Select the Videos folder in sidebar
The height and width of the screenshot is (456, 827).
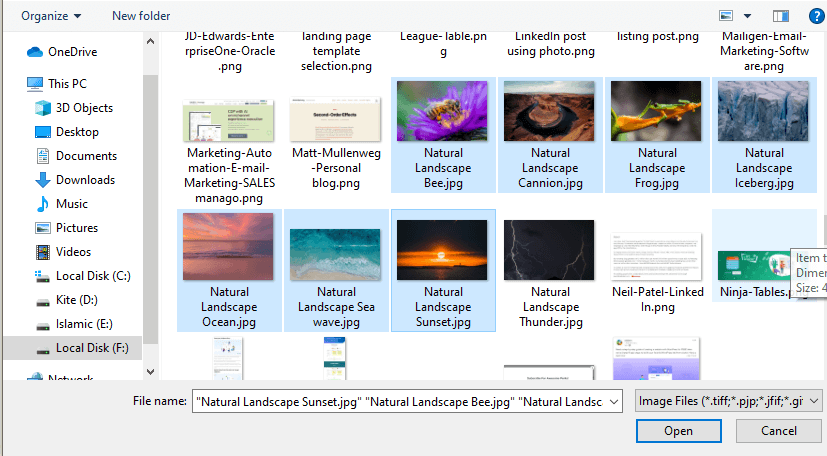[x=73, y=252]
